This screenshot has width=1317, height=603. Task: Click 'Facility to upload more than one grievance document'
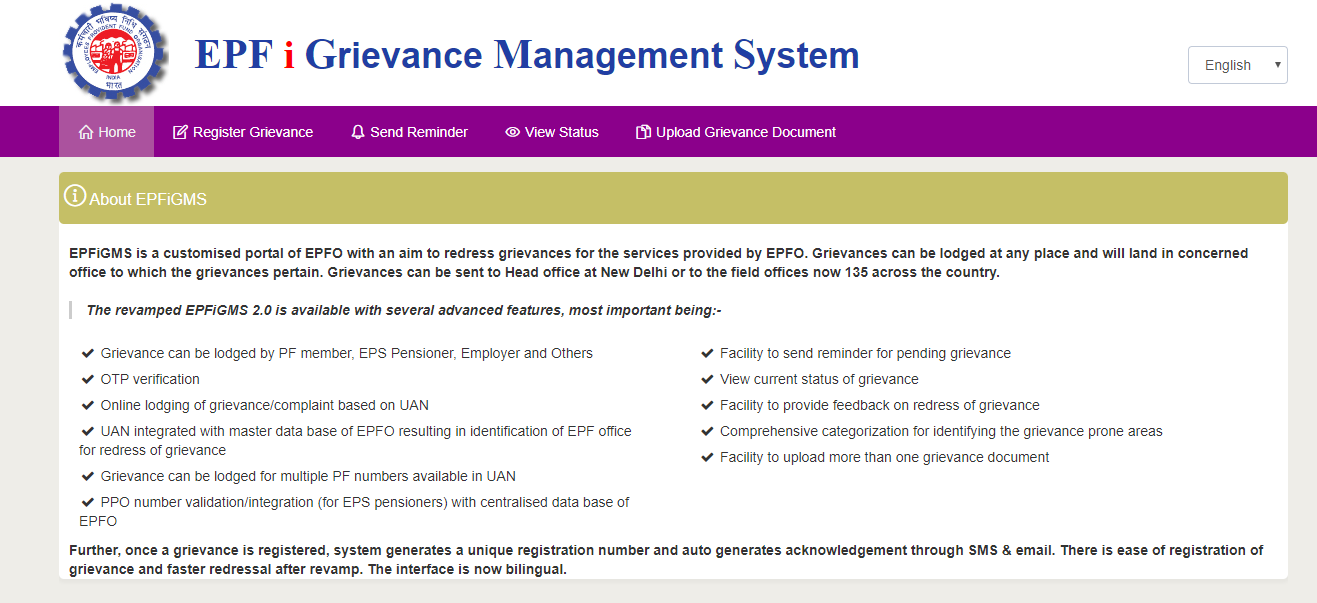click(x=885, y=457)
